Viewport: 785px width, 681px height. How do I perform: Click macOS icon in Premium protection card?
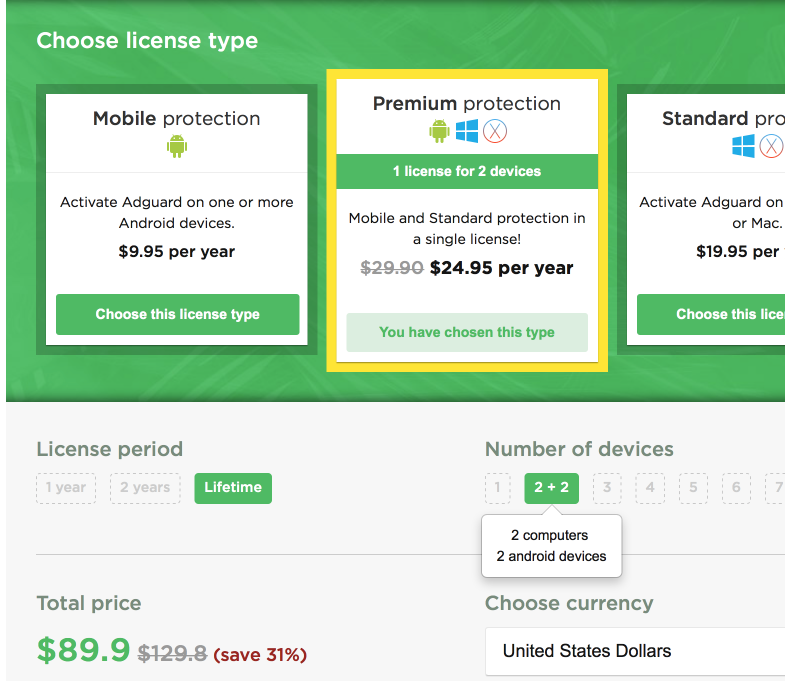495,131
